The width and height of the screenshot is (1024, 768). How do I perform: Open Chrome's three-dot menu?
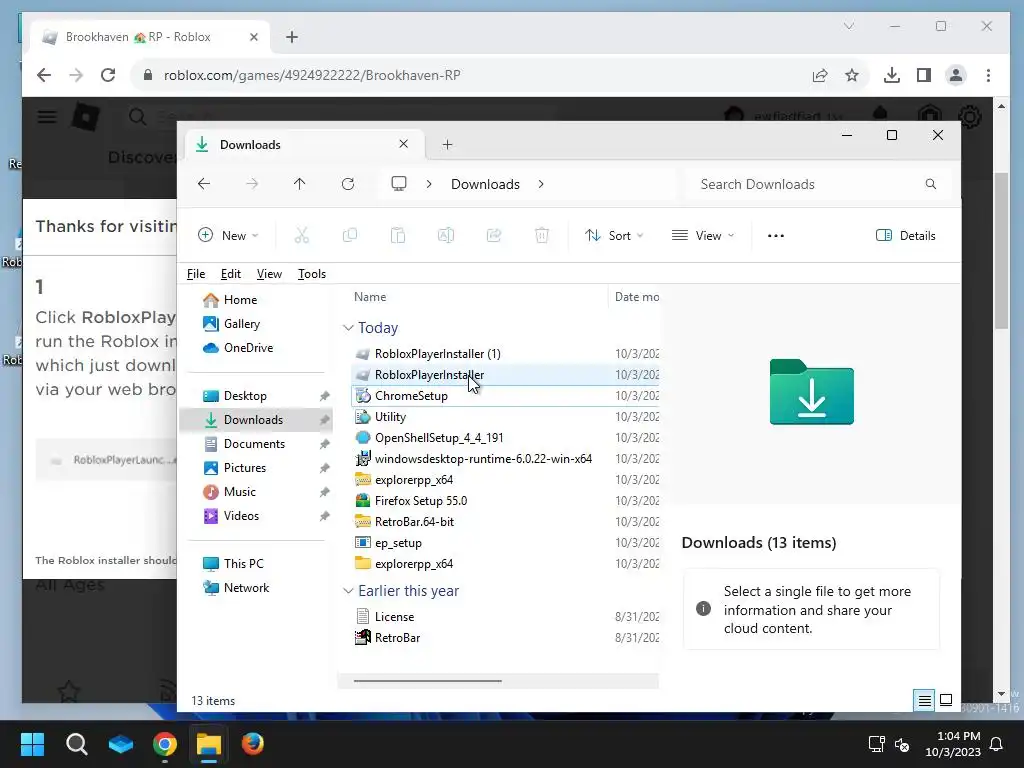click(988, 75)
